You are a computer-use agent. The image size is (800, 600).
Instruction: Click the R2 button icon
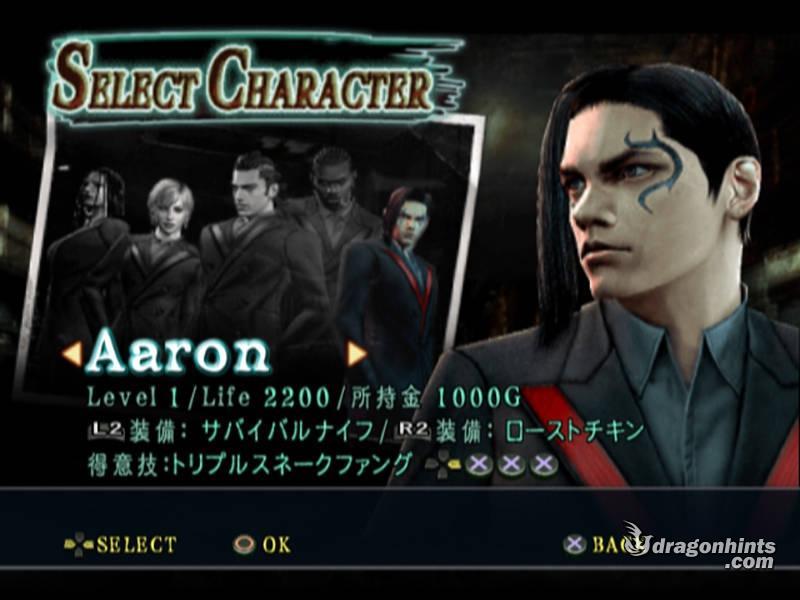pyautogui.click(x=414, y=431)
